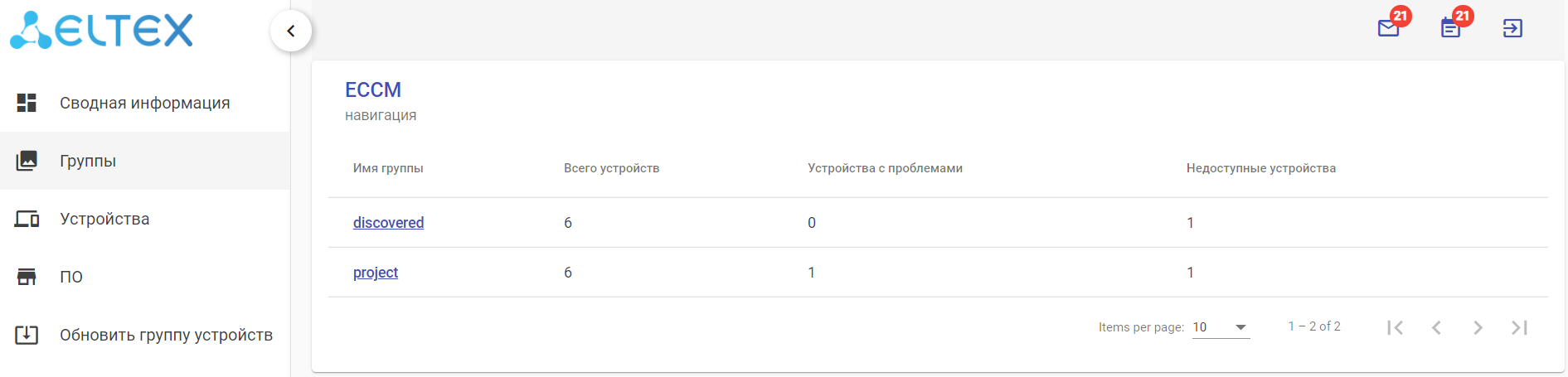Click the logout icon
The height and width of the screenshot is (377, 1568).
[1512, 28]
